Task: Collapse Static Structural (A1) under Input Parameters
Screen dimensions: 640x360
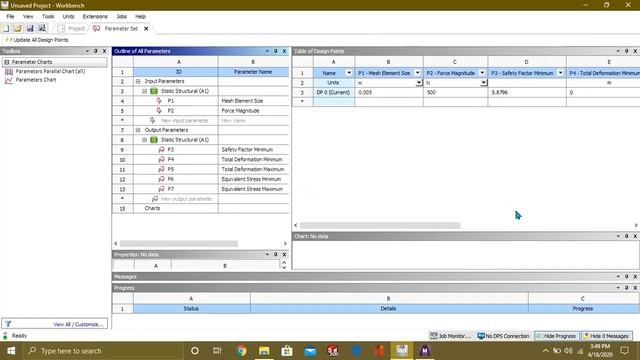Action: (x=144, y=91)
